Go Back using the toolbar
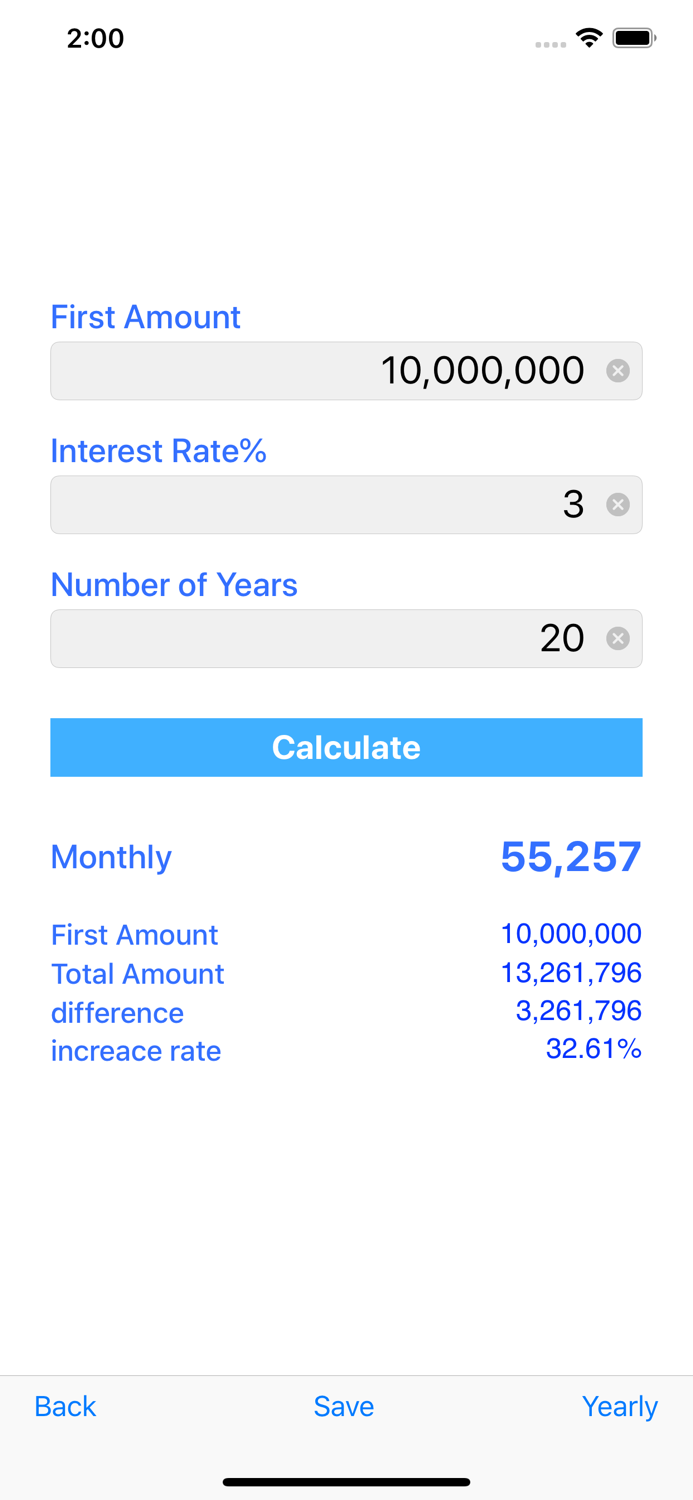 64,1406
